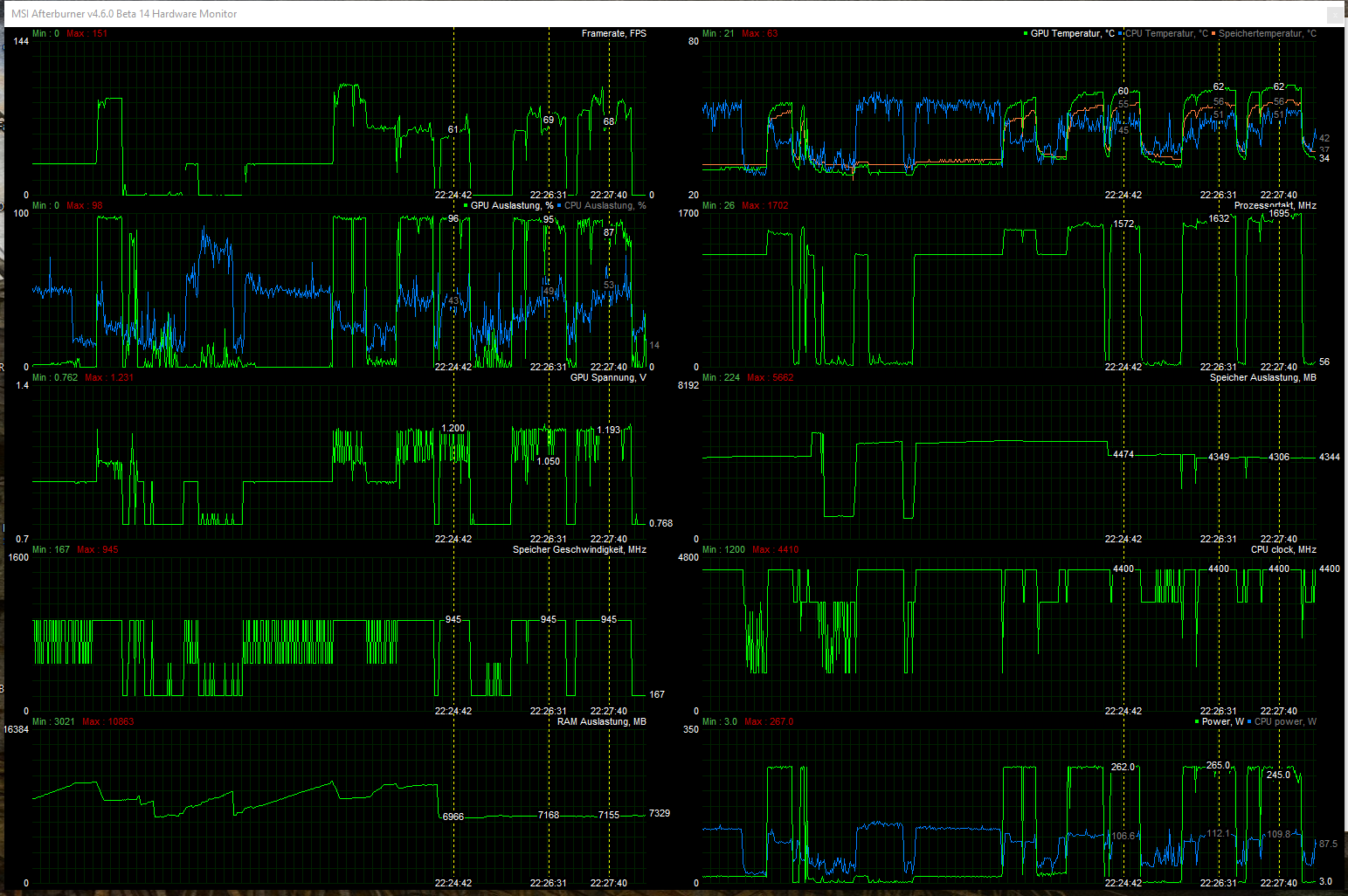Screen dimensions: 1348x896
Task: Click the 0.768 current value in GPU Spannung graph
Action: pos(661,524)
